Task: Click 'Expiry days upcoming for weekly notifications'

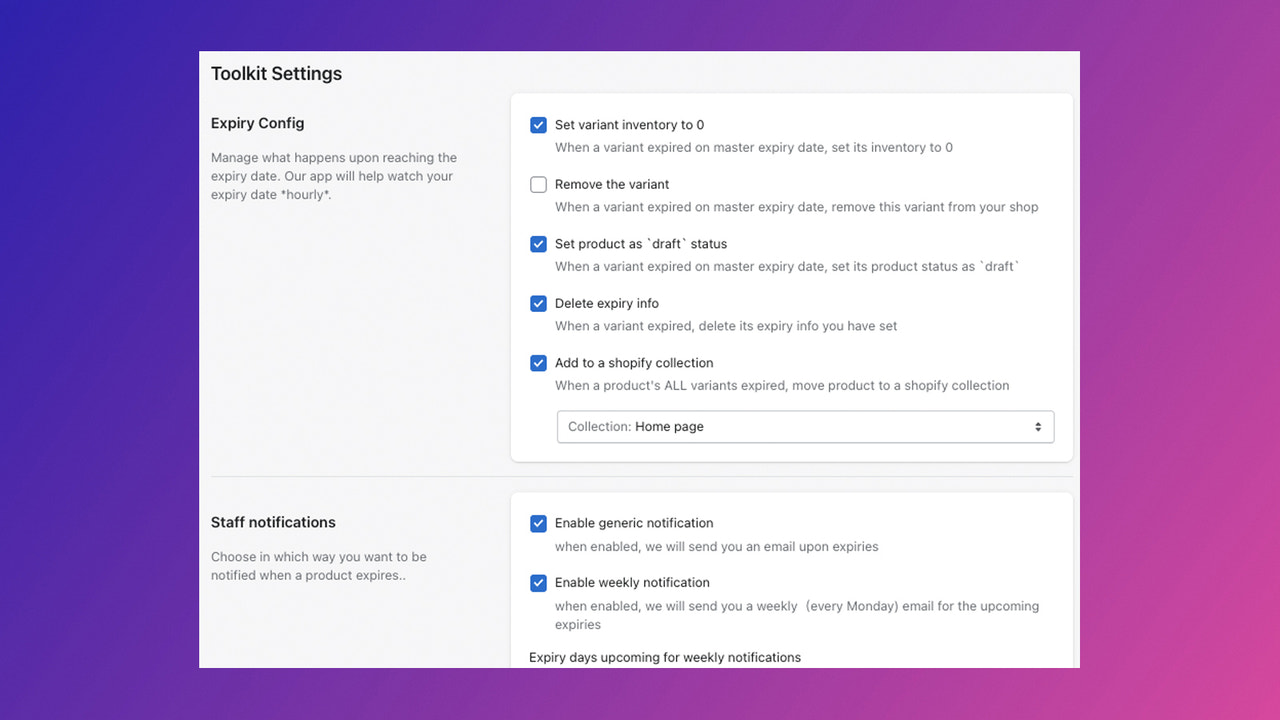Action: coord(665,657)
